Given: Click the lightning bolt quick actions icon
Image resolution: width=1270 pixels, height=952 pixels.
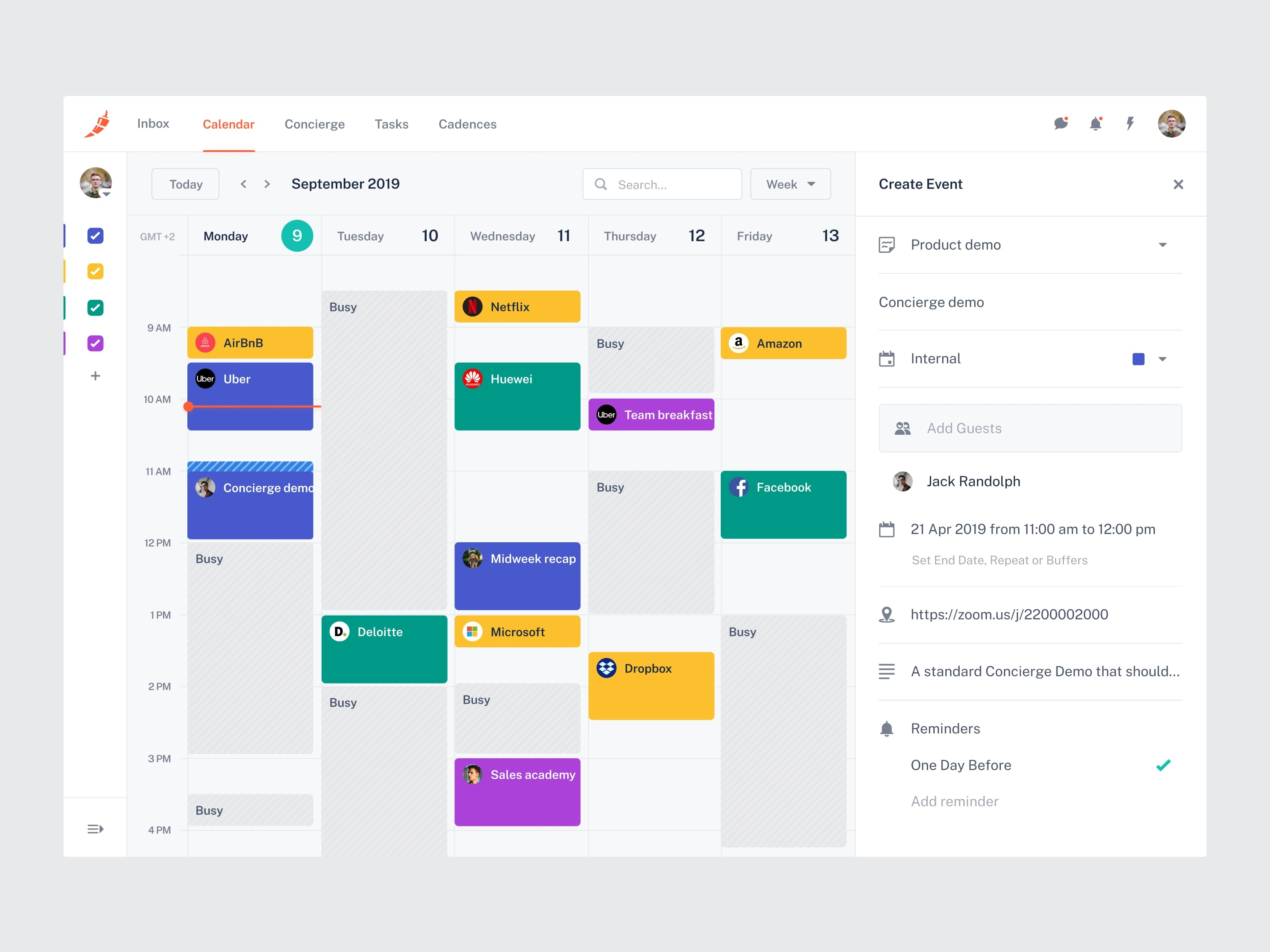Looking at the screenshot, I should pos(1130,123).
